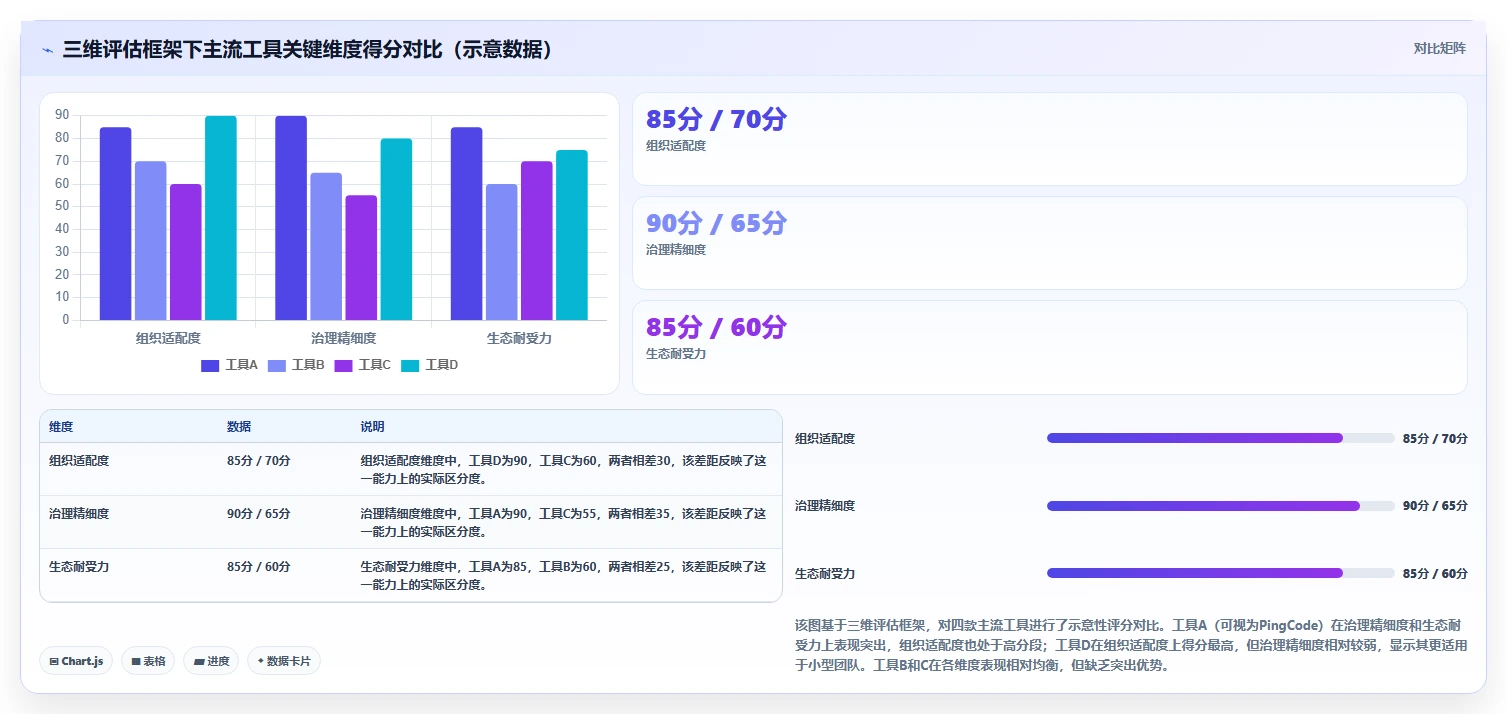Click the 维度 column header
This screenshot has width=1507, height=714.
coord(61,427)
